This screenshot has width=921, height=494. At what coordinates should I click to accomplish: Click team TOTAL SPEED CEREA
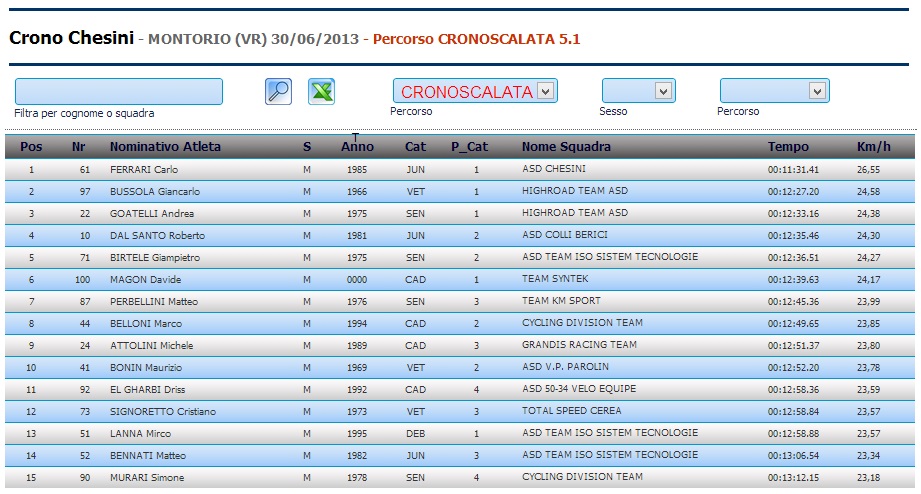tap(572, 411)
